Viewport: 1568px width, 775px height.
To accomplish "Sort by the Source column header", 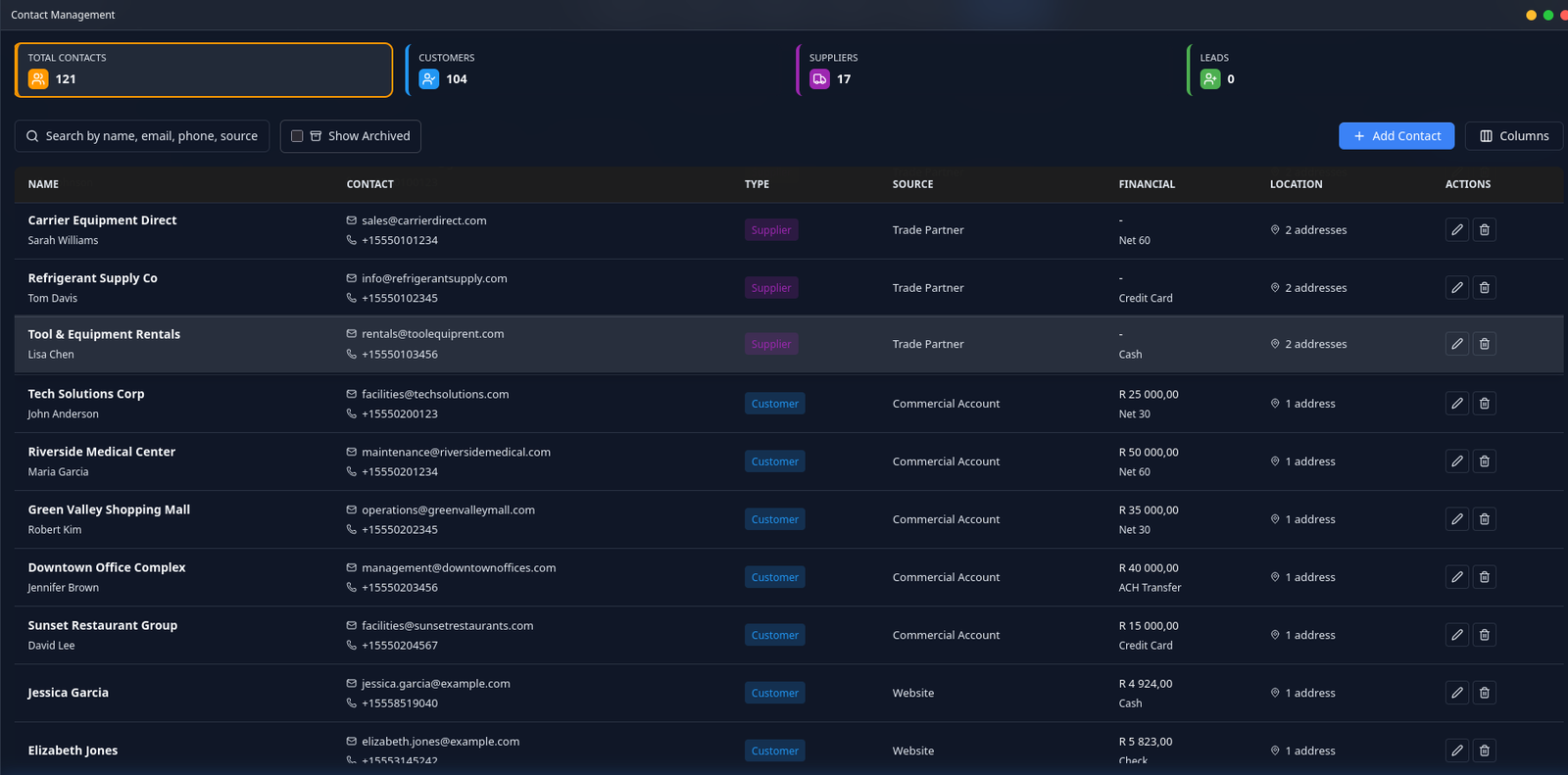I will pyautogui.click(x=912, y=184).
